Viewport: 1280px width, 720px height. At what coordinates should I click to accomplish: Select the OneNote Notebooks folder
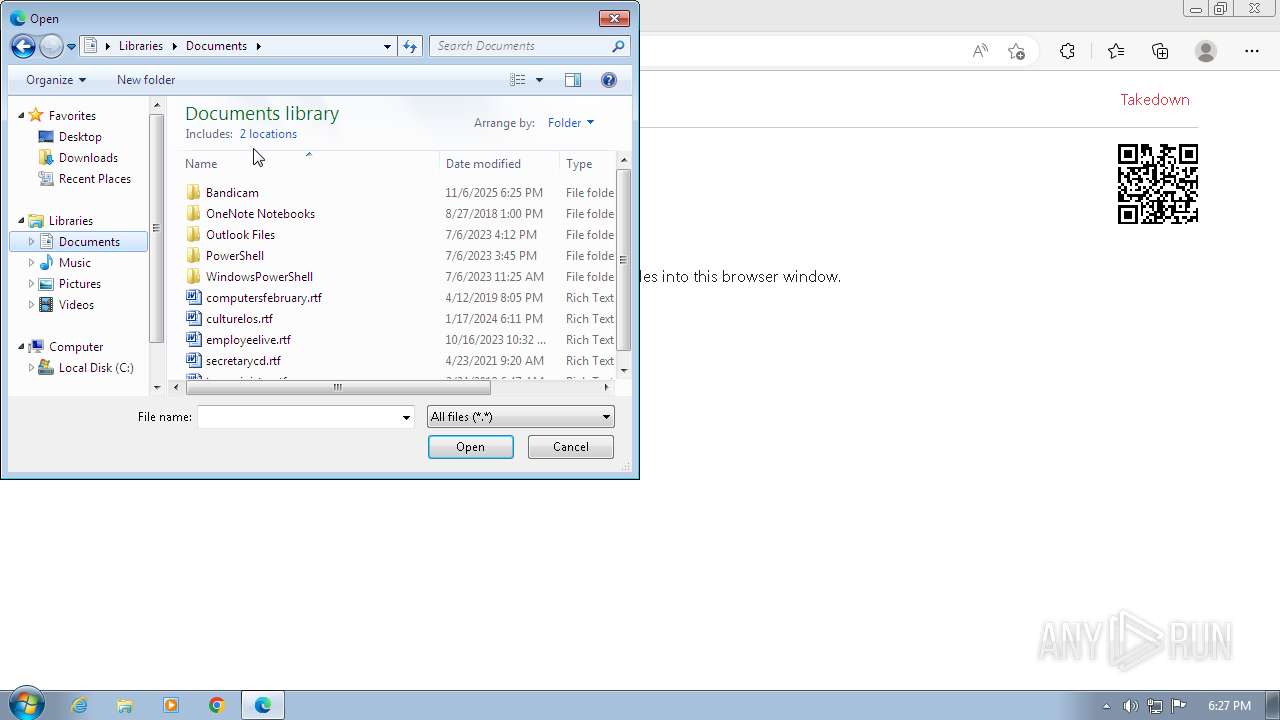click(x=260, y=214)
